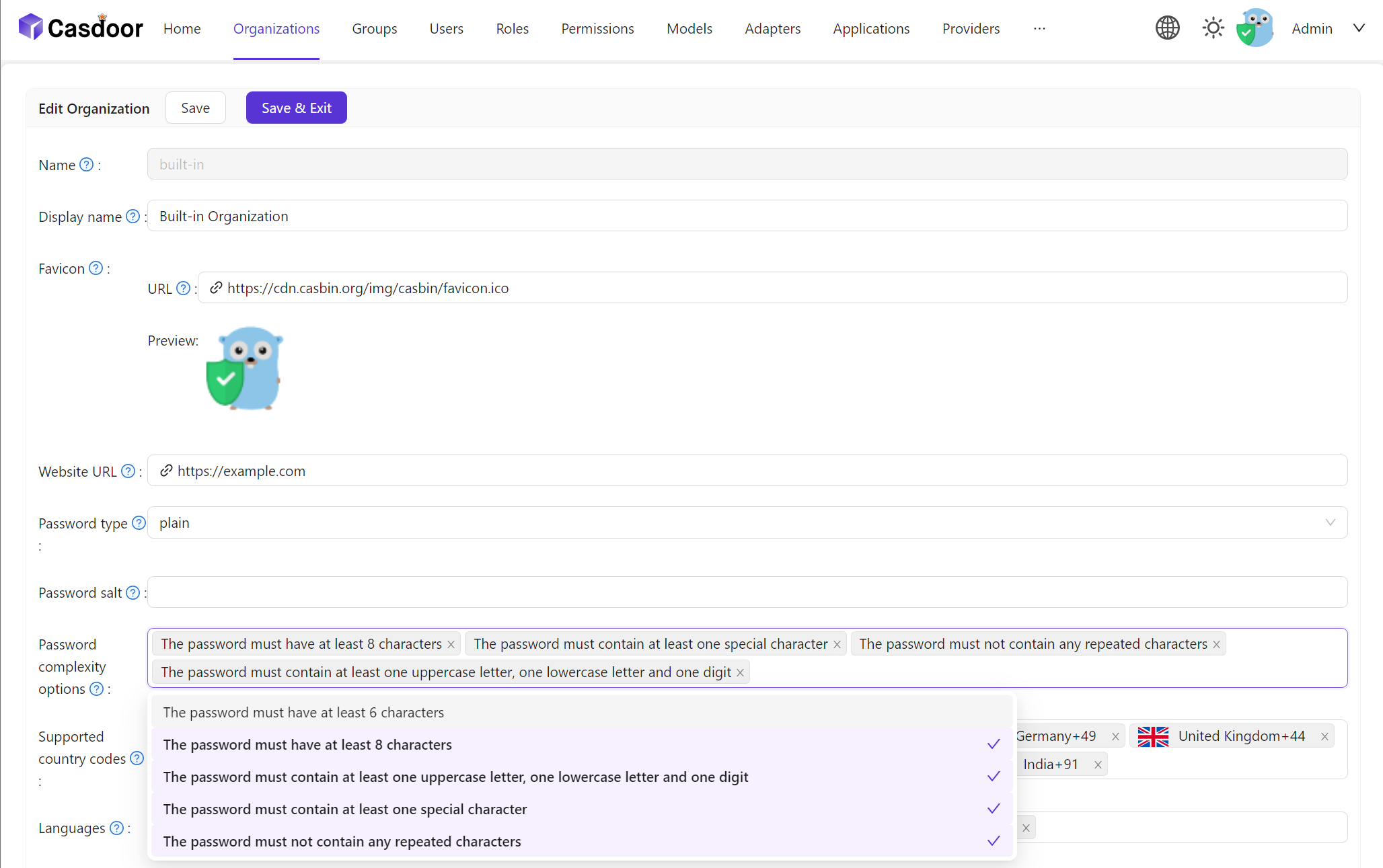Click the theme/sun toggle icon
The height and width of the screenshot is (868, 1383).
[1213, 28]
